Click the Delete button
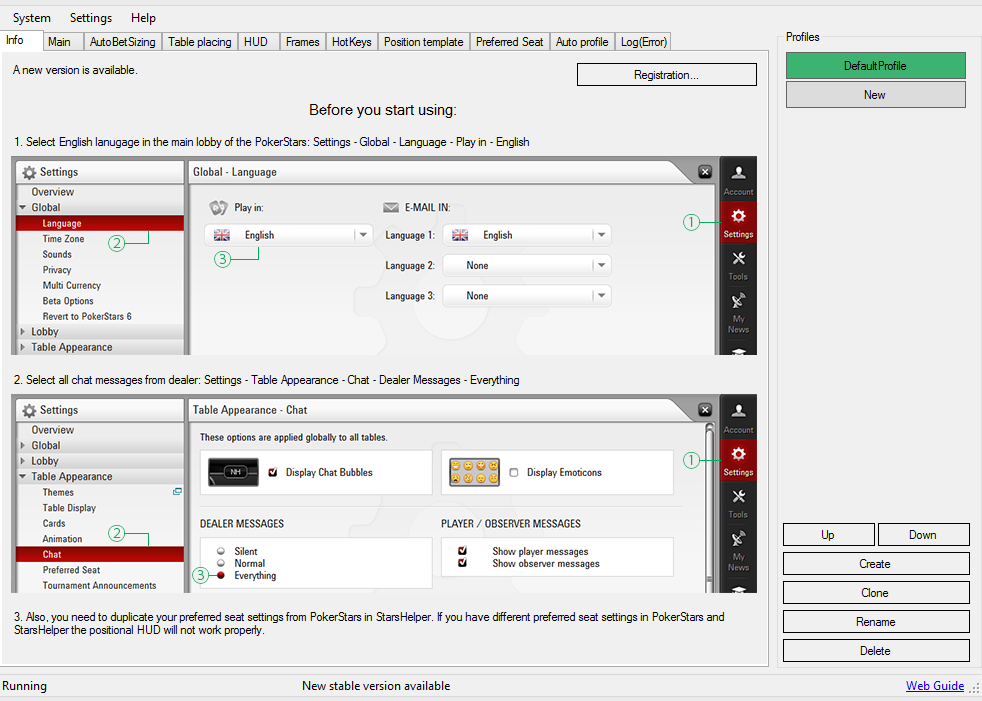982x701 pixels. click(876, 651)
